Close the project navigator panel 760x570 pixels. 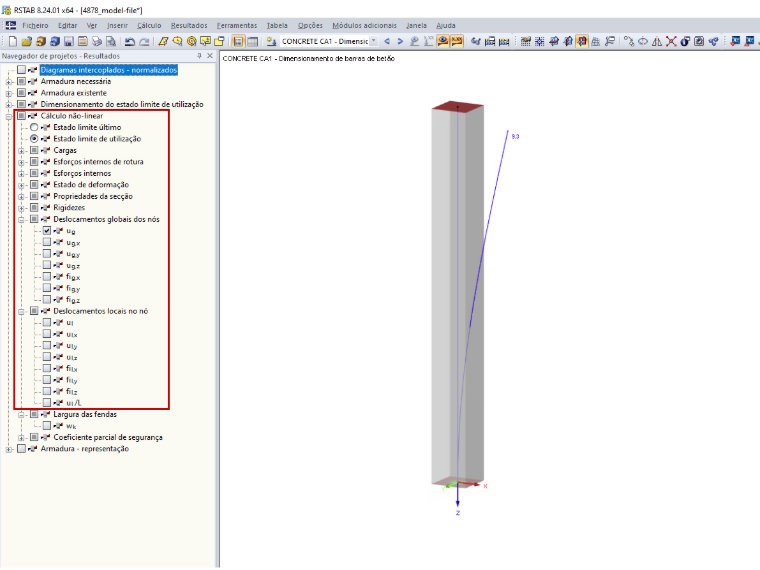(x=210, y=56)
